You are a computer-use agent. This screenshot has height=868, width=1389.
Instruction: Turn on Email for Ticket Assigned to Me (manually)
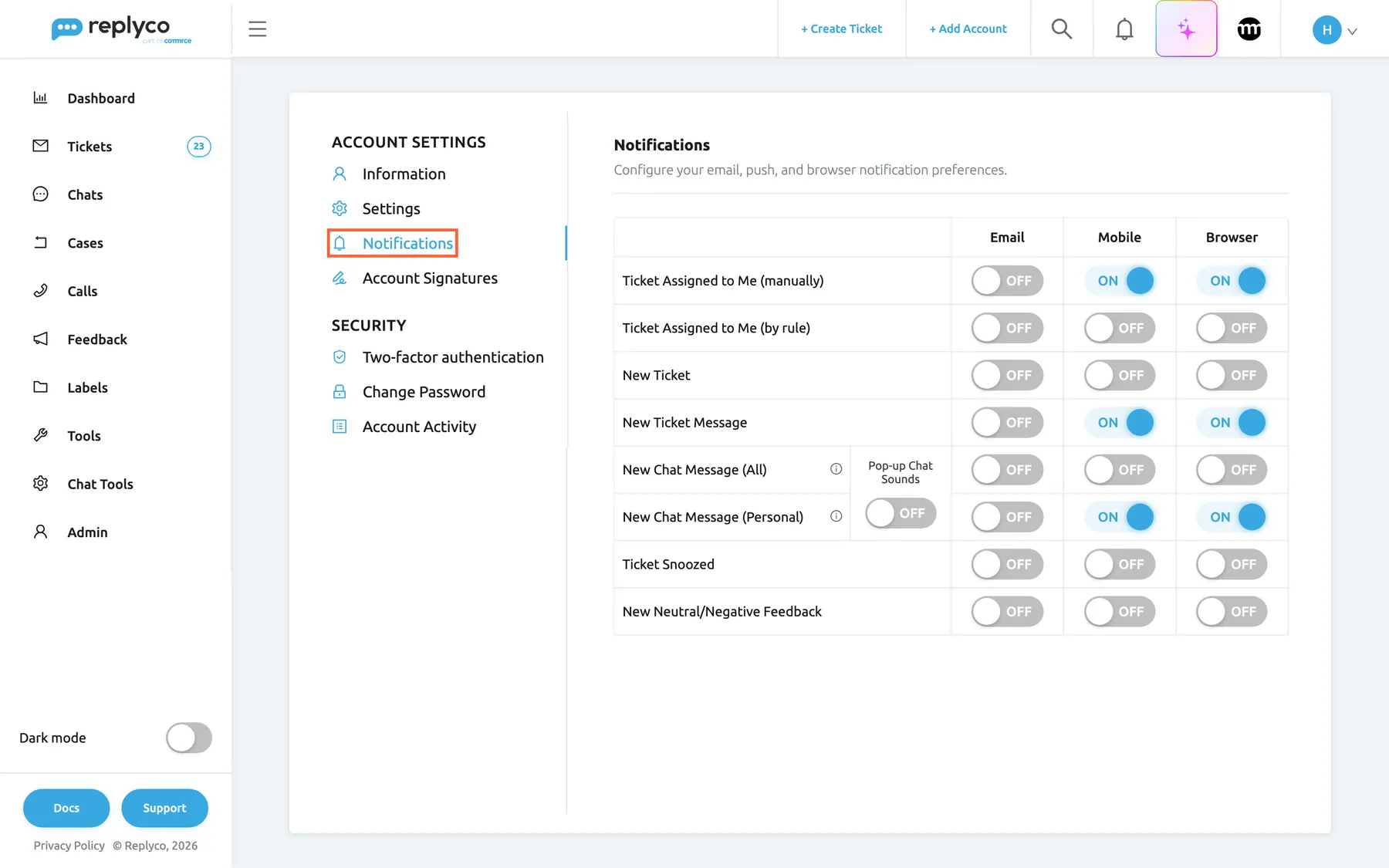(x=1007, y=281)
